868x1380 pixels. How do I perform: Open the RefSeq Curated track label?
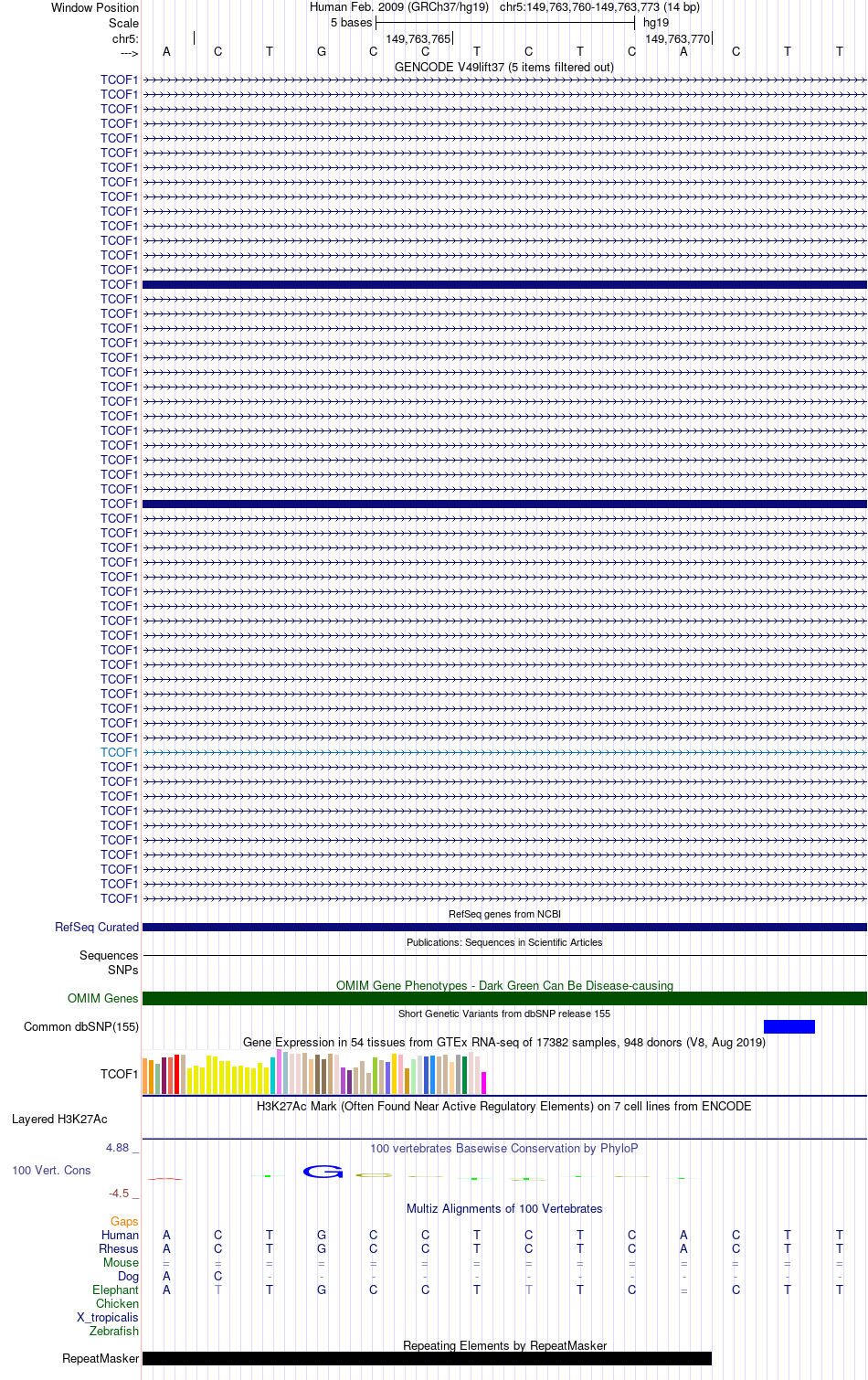click(97, 927)
